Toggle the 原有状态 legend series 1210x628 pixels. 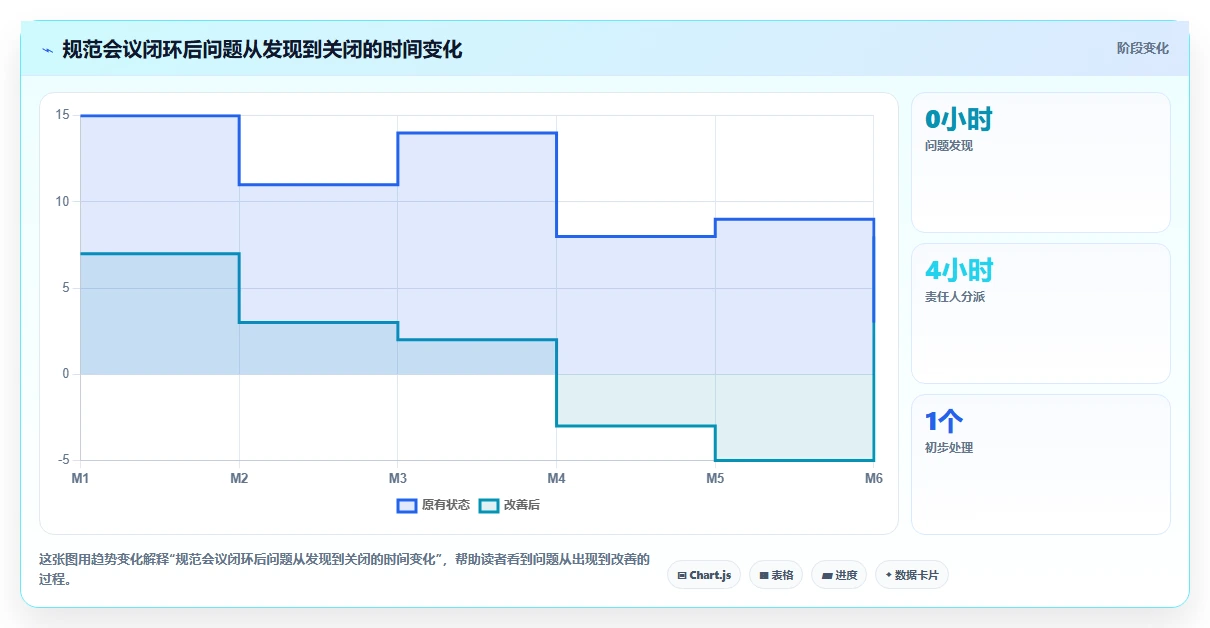pyautogui.click(x=433, y=505)
